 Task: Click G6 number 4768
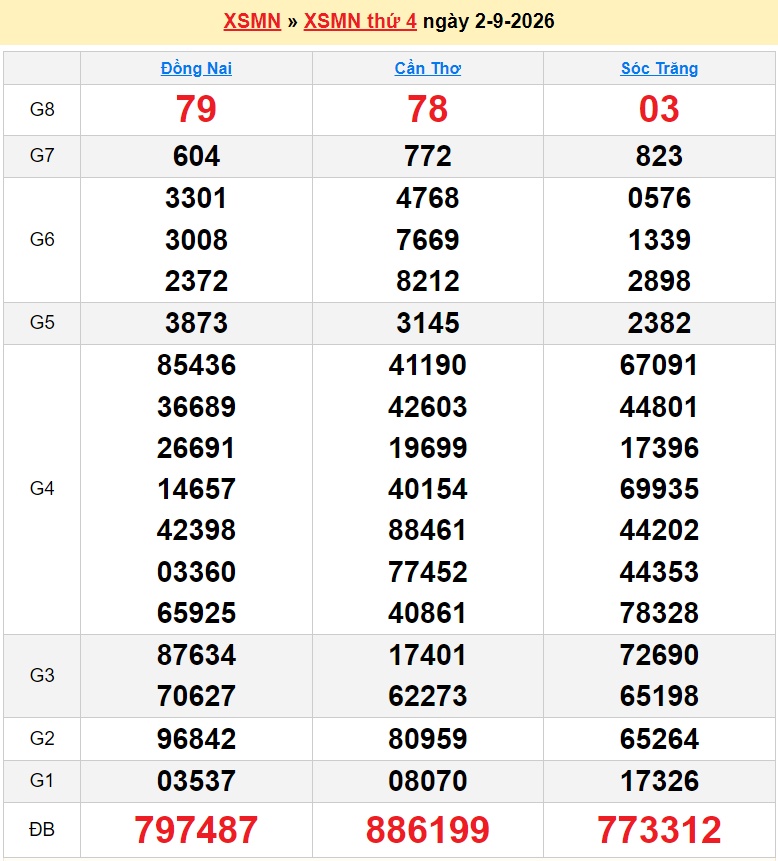428,198
